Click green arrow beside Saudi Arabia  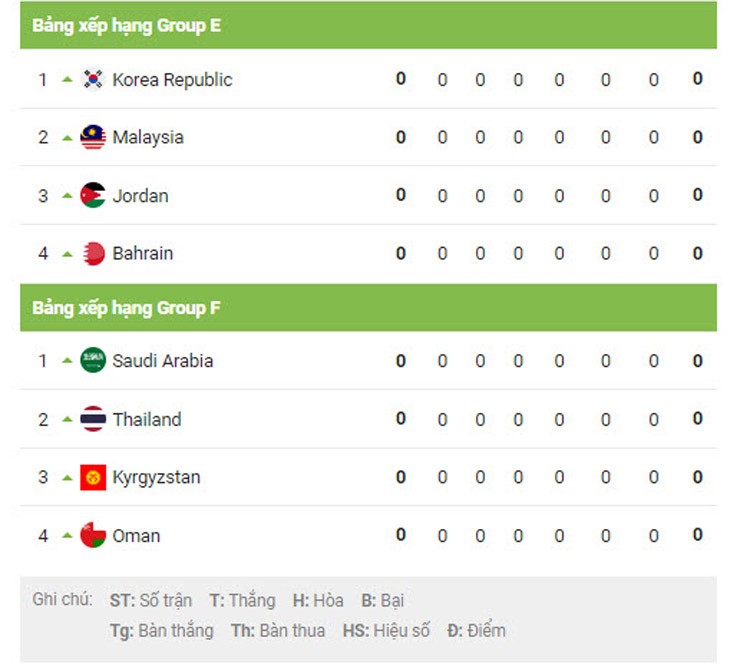pos(67,361)
